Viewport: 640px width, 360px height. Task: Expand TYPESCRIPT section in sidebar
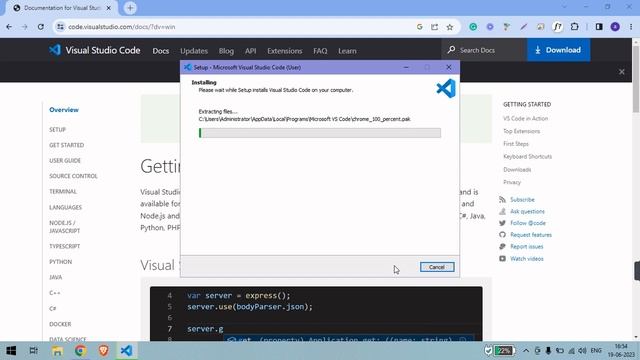[x=64, y=246]
